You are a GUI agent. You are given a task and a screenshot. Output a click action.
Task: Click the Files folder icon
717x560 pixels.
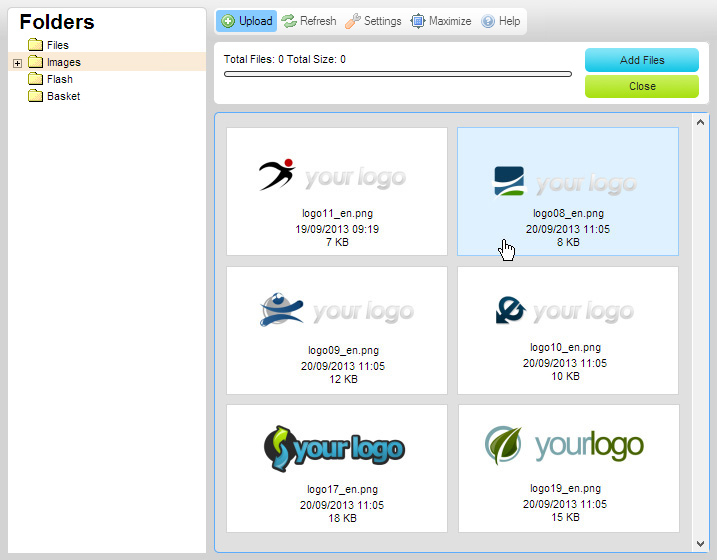point(35,45)
